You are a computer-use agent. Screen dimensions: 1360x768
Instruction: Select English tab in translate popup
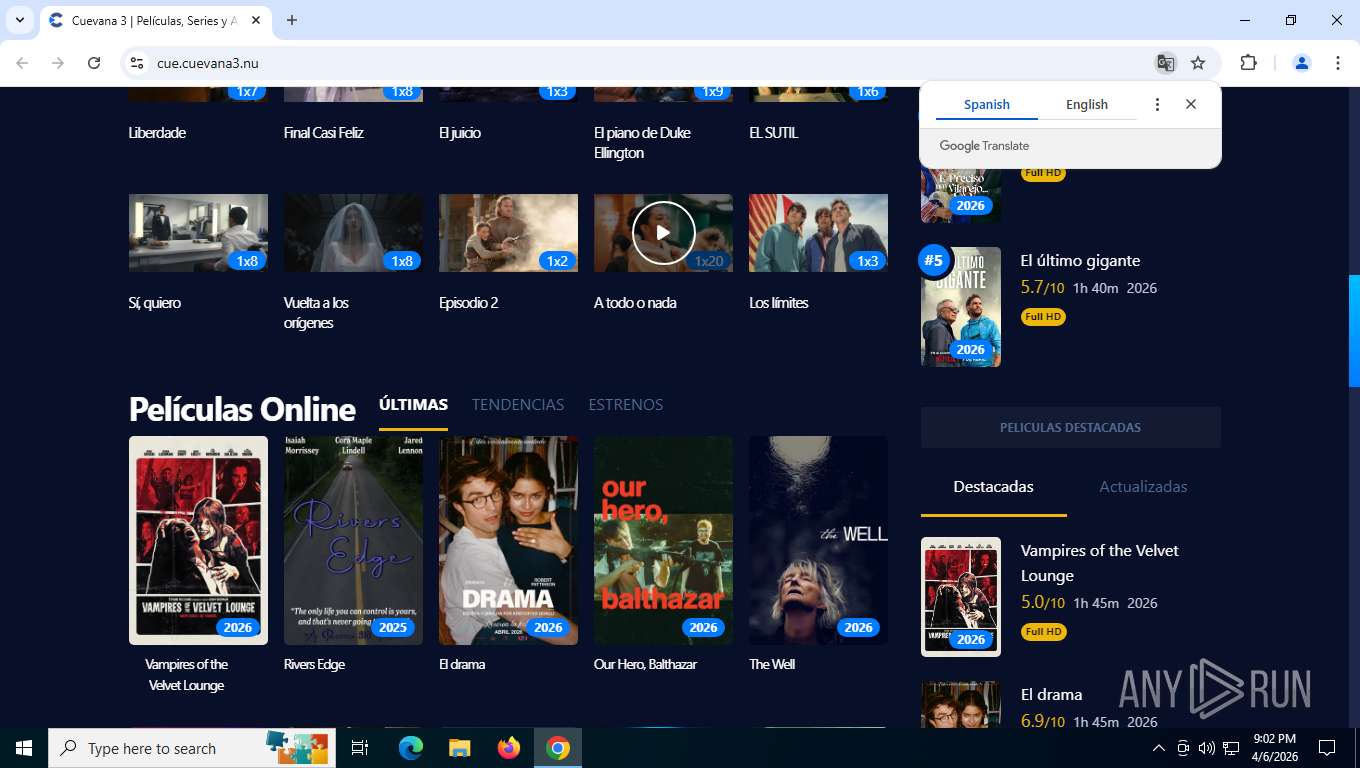point(1087,104)
